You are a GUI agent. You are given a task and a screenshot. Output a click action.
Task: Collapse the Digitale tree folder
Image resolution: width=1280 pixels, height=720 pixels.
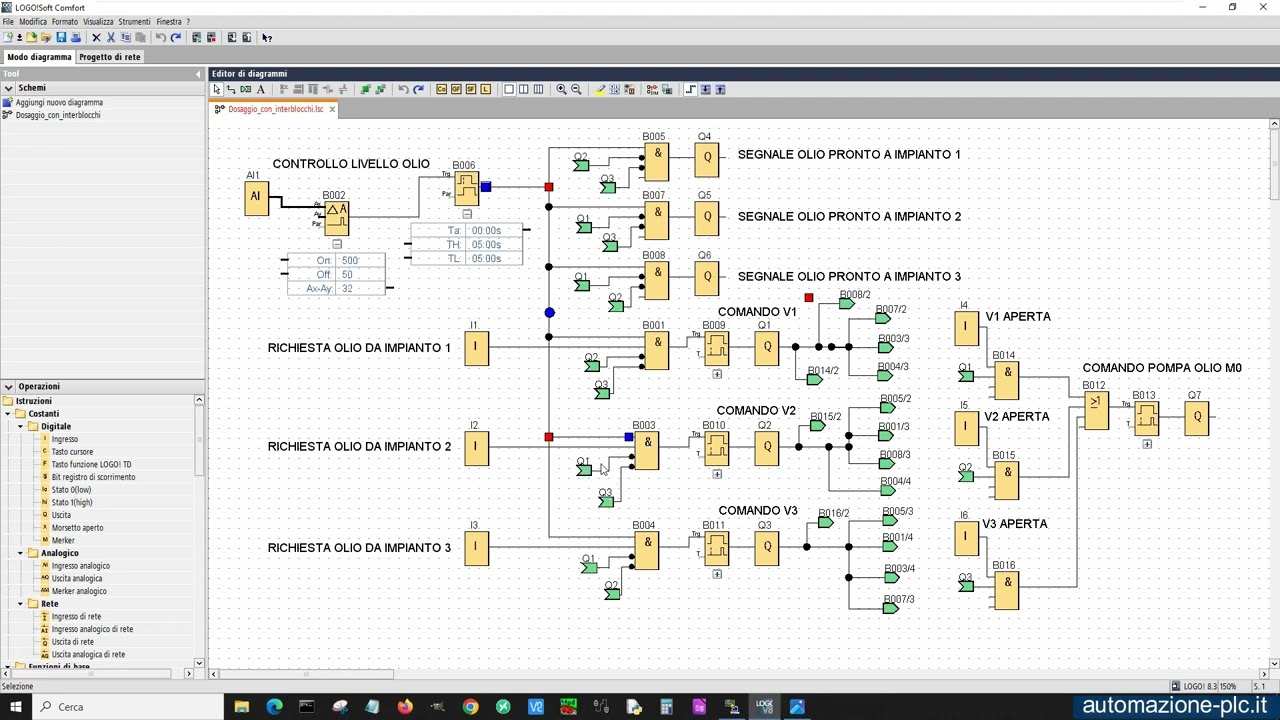pos(20,426)
